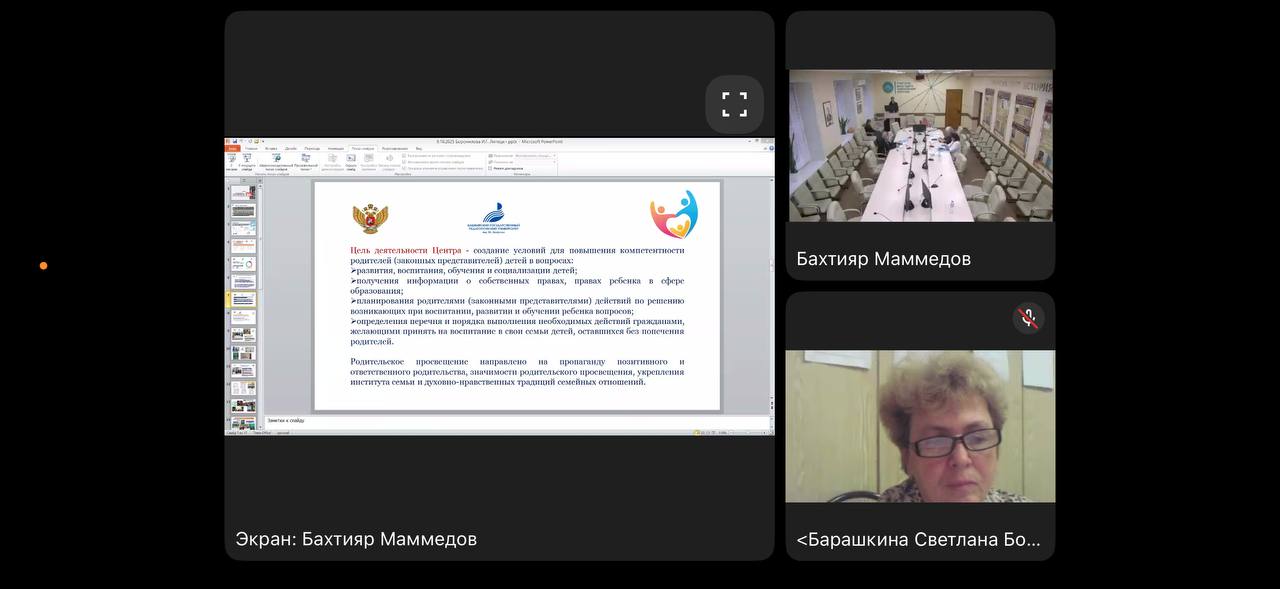Open the 'Файл' button in PowerPoint
Viewport: 1280px width, 589px height.
click(x=232, y=148)
